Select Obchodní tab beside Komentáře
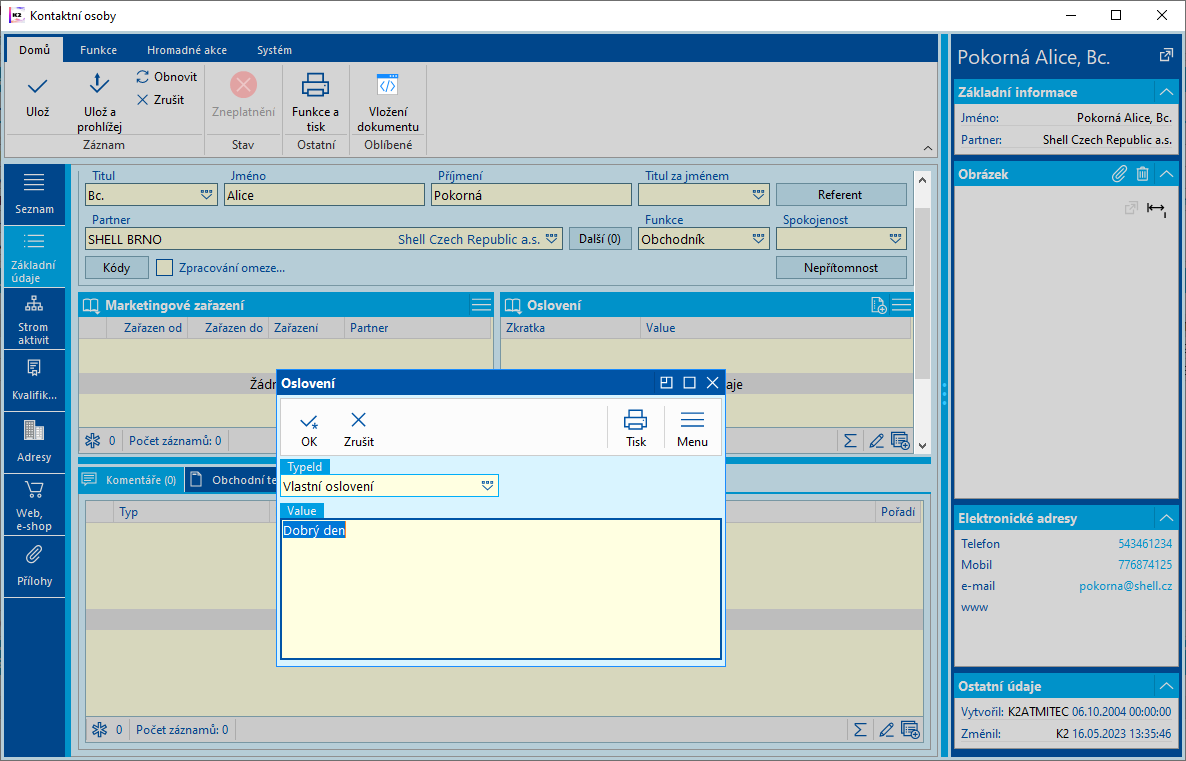 pos(231,480)
